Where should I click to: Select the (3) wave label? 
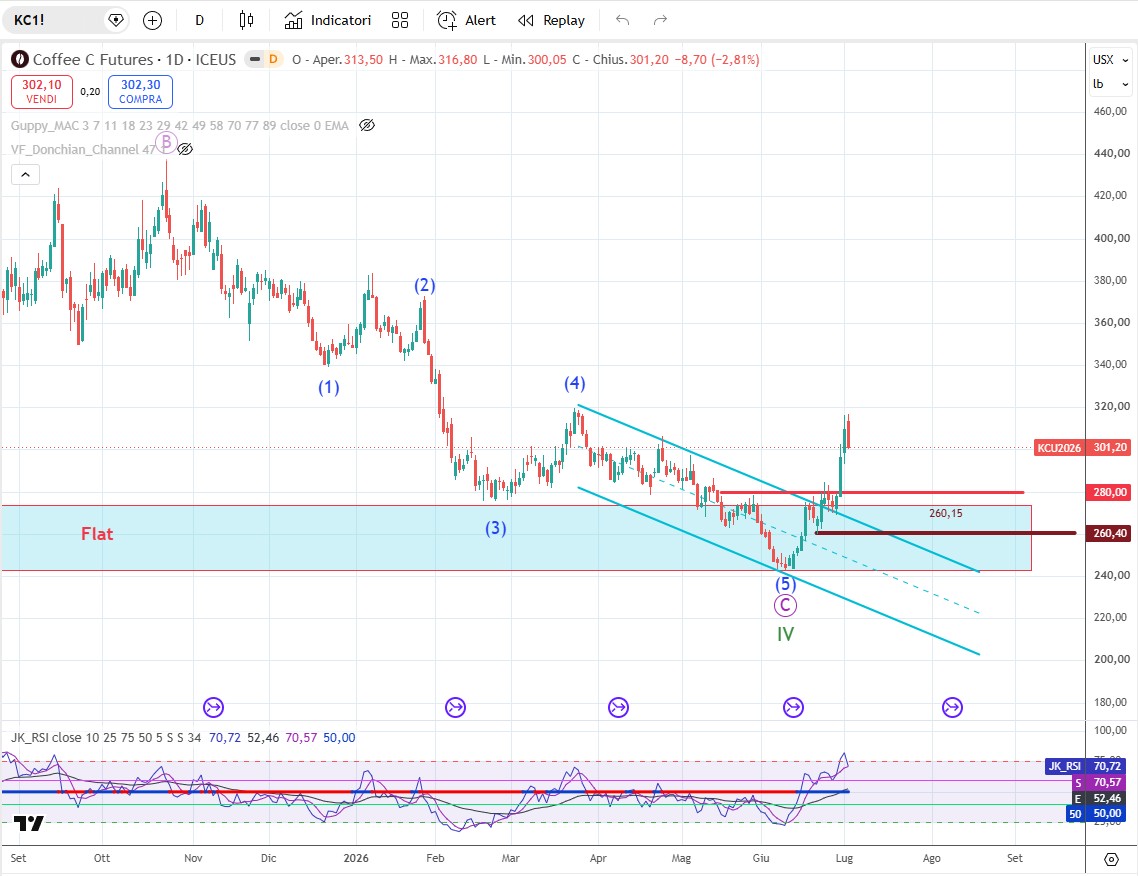[496, 528]
